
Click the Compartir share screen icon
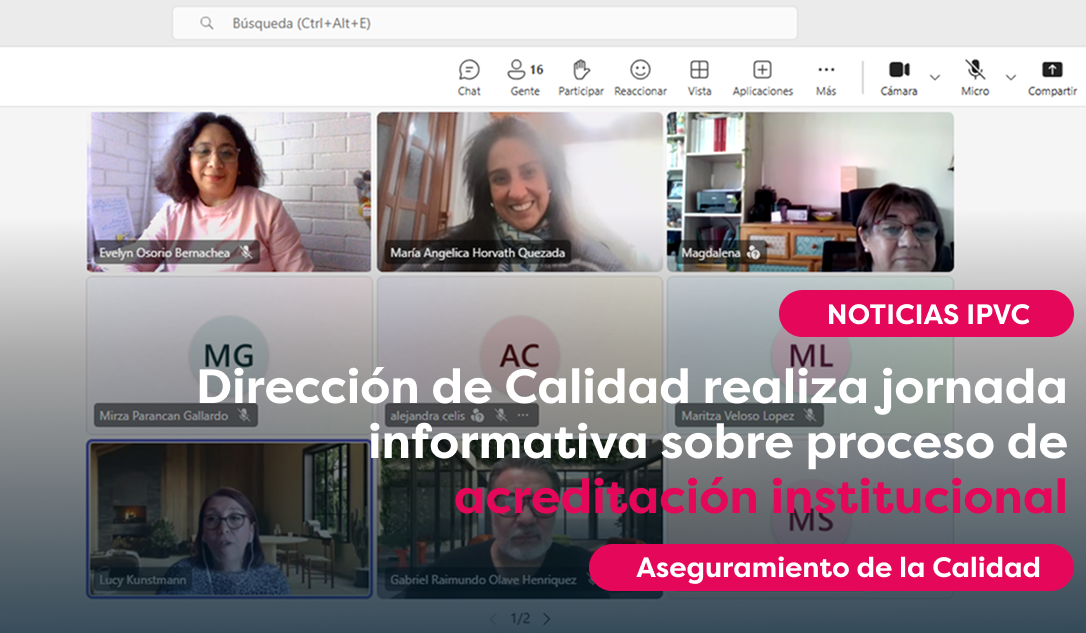(x=1052, y=70)
